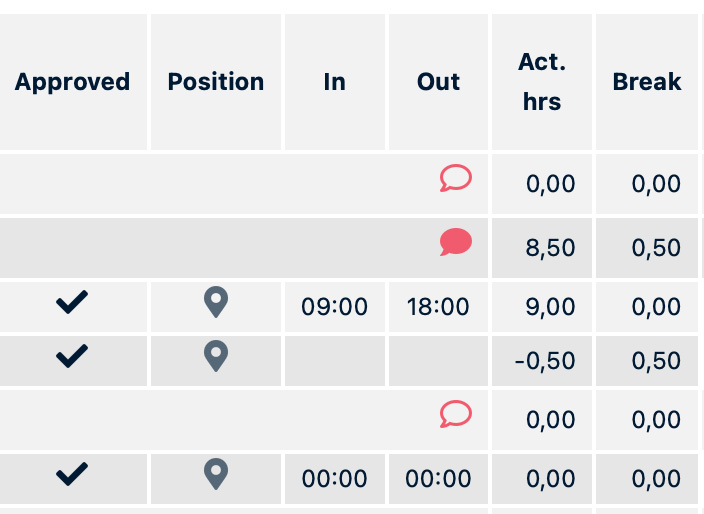Click the location pin in the -0,50 row

(216, 356)
